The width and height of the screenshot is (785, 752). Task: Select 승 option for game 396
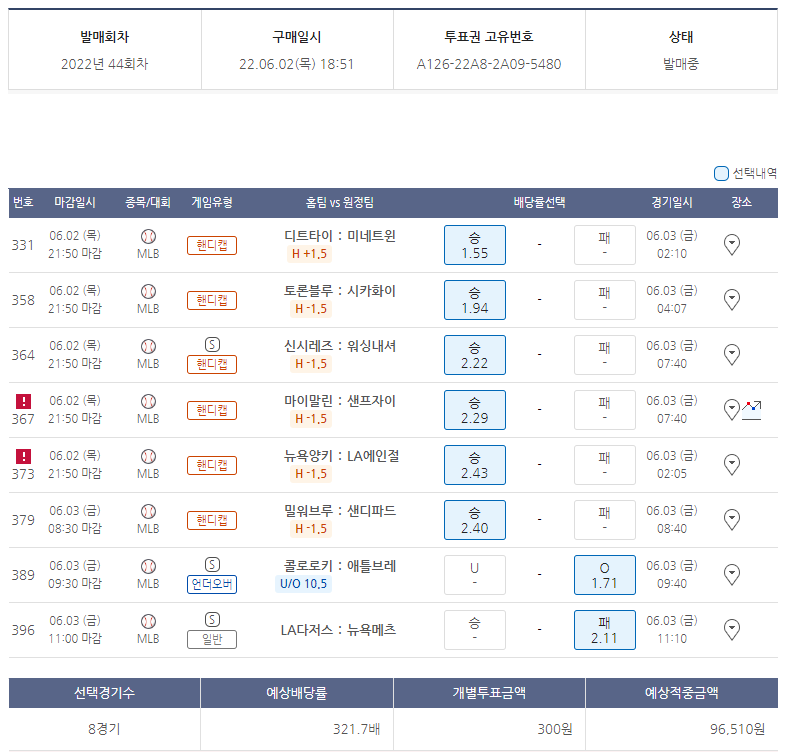[x=475, y=630]
